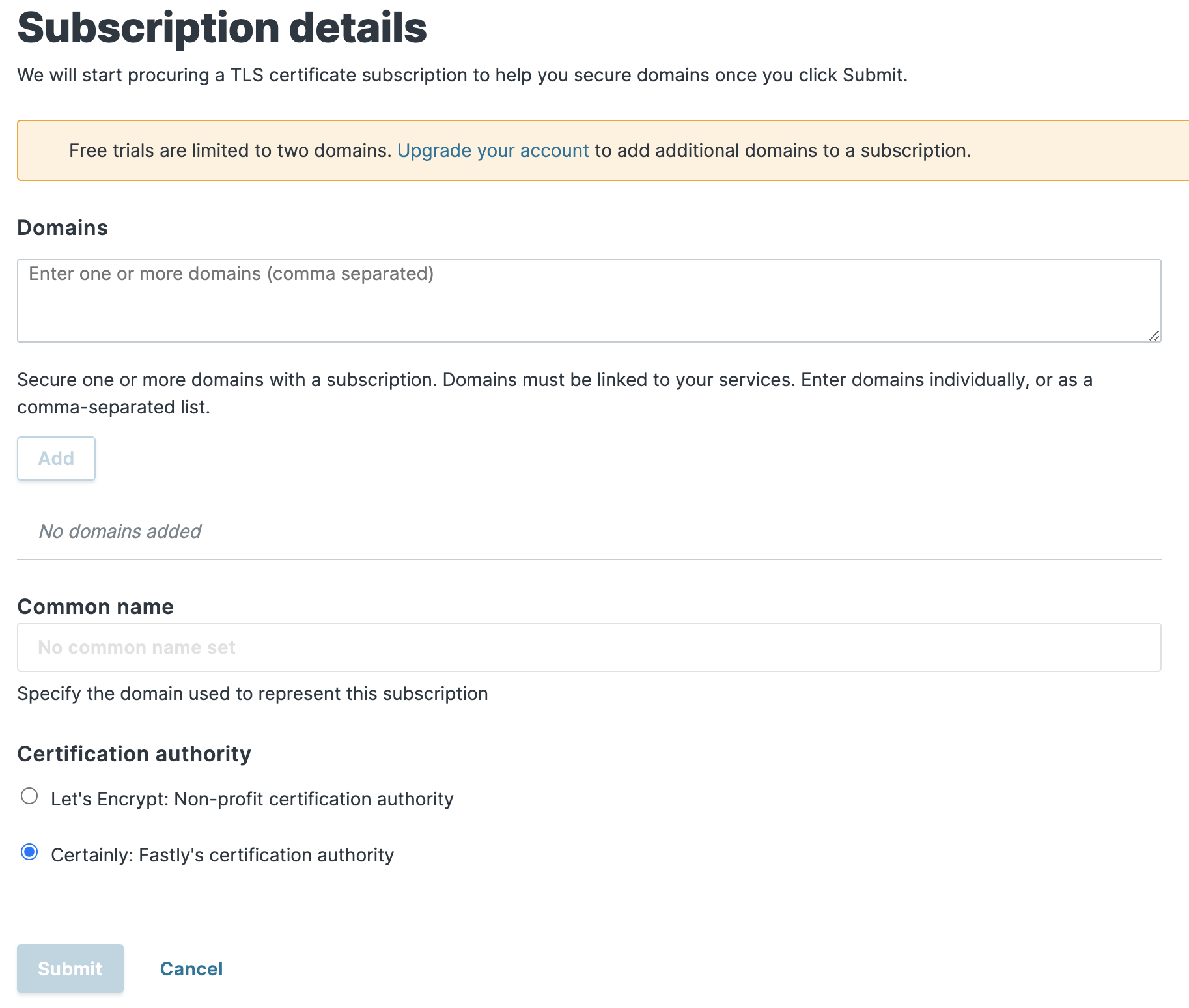Screen dimensions: 1189x1008
Task: Click the Certification authority heading
Action: (x=134, y=753)
